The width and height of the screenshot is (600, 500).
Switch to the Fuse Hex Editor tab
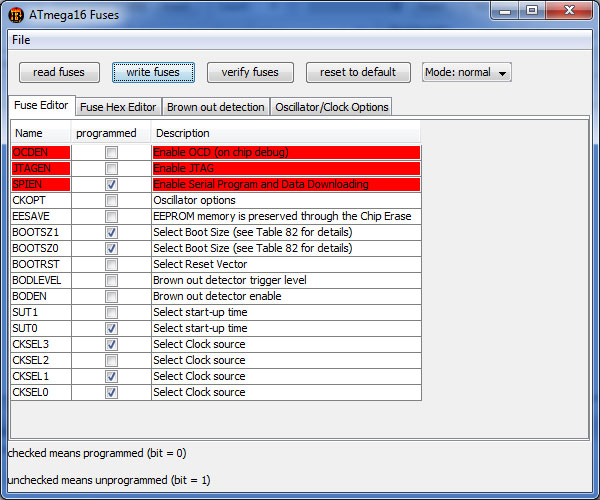pyautogui.click(x=119, y=107)
